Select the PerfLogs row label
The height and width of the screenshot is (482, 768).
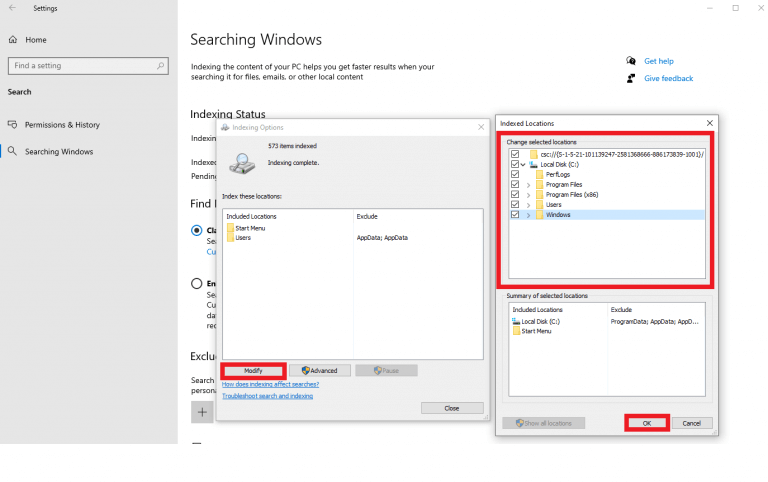(x=558, y=174)
